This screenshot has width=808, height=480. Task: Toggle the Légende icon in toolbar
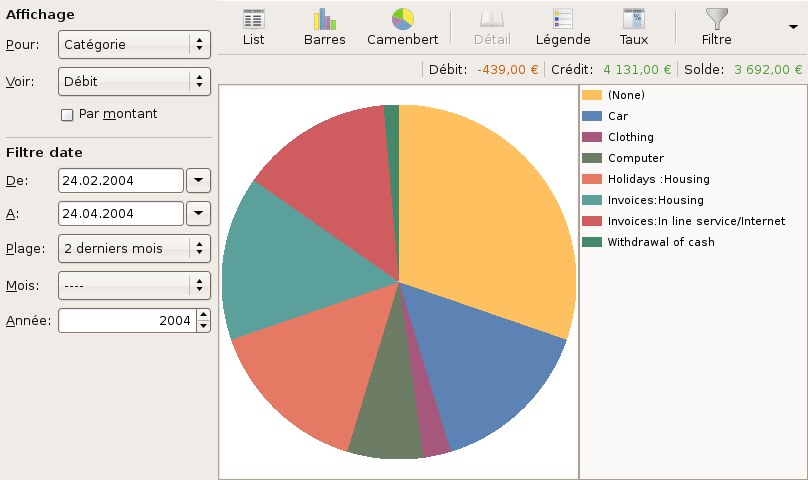coord(563,20)
